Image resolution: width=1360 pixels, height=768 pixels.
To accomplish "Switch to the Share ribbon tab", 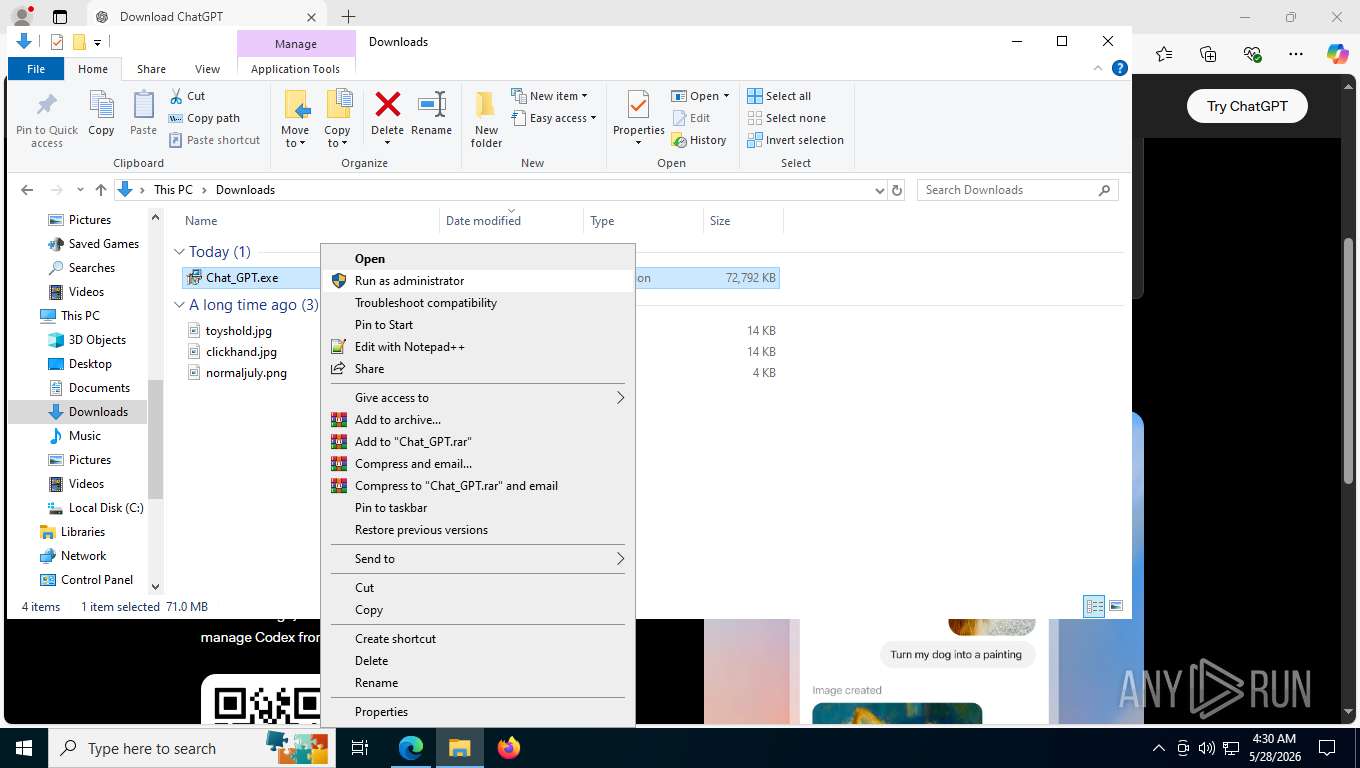I will click(x=152, y=69).
